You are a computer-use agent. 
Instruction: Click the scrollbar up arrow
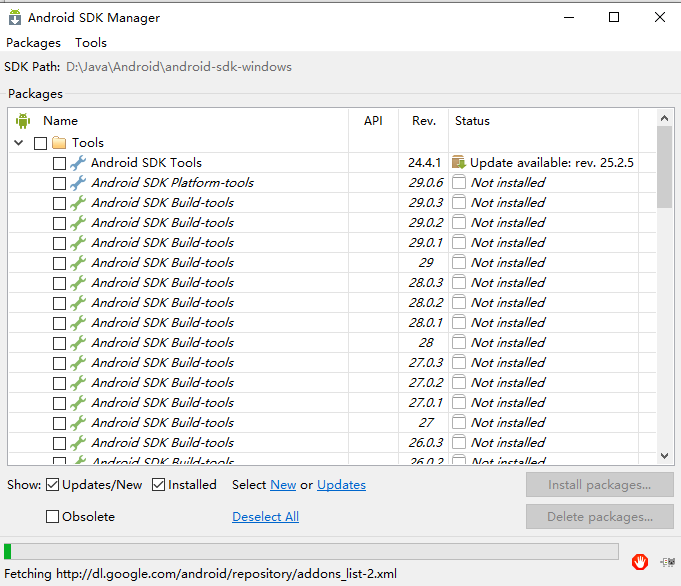pos(664,118)
